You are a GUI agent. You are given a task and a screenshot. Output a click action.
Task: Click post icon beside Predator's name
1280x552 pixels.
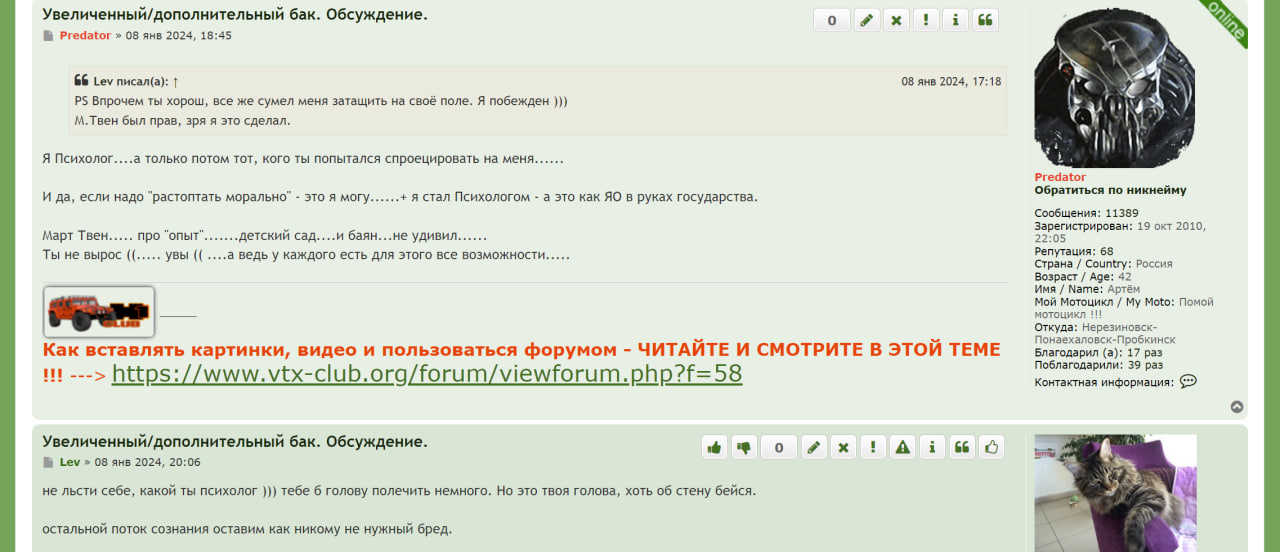[48, 36]
